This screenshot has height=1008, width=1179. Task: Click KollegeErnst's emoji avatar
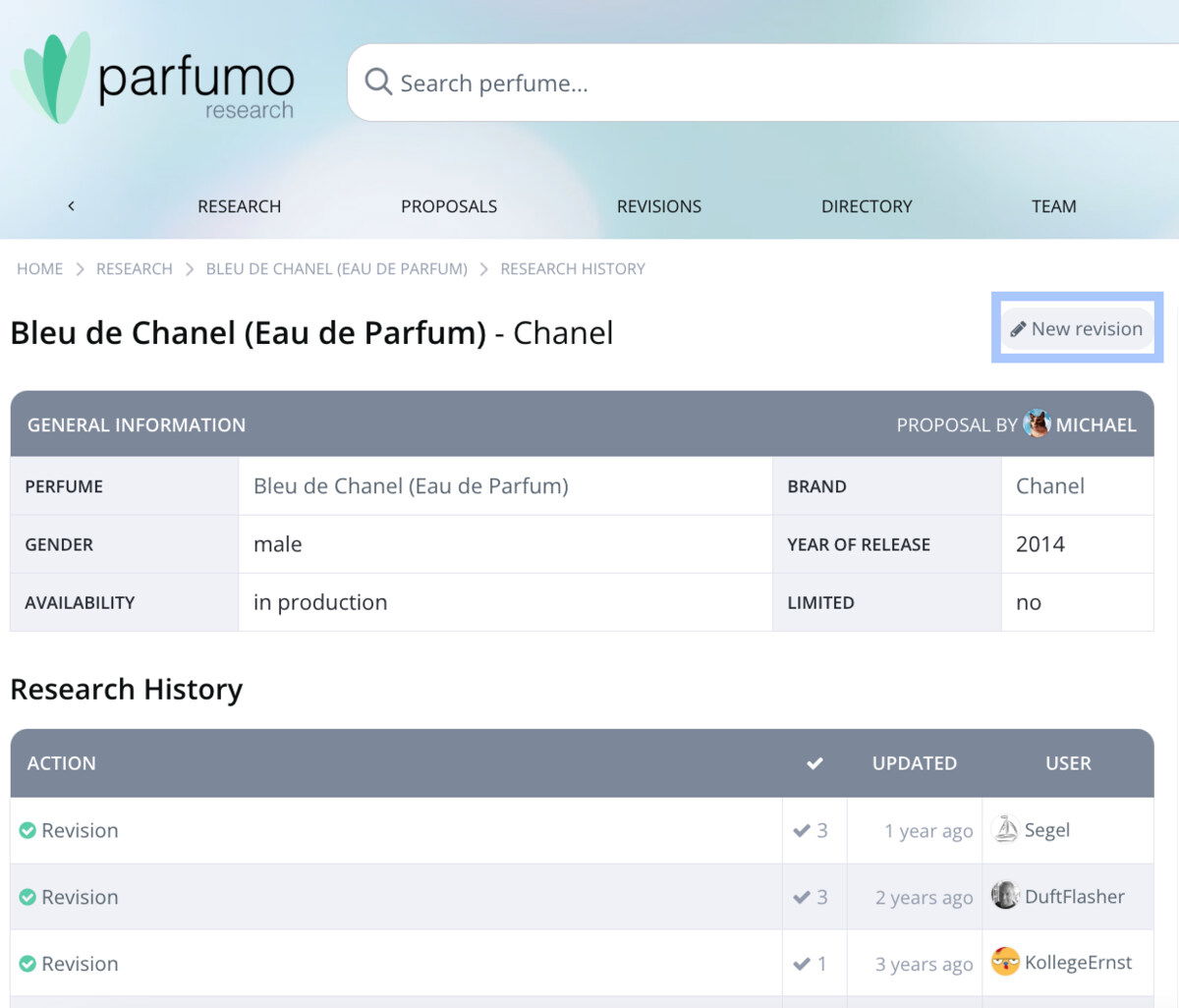coord(1006,962)
